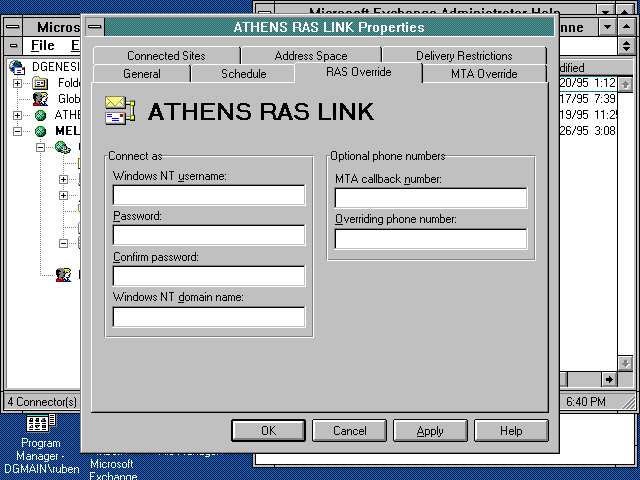Viewport: 640px width, 480px height.
Task: Collapse the bottom minus node under configuration
Action: tap(63, 243)
